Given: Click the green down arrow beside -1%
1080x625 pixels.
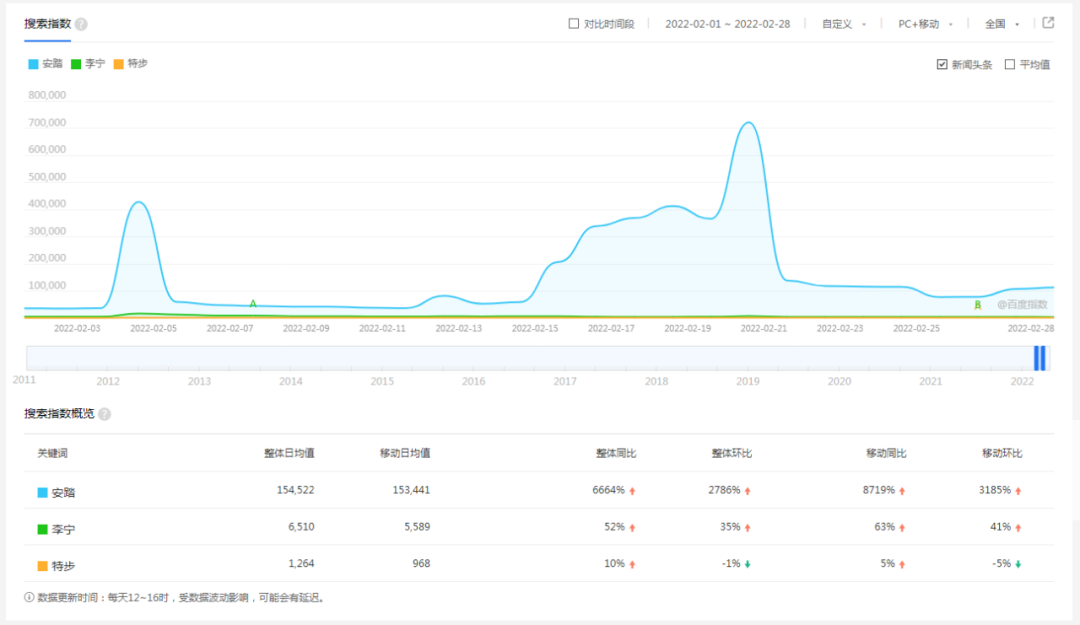Looking at the screenshot, I should (747, 564).
